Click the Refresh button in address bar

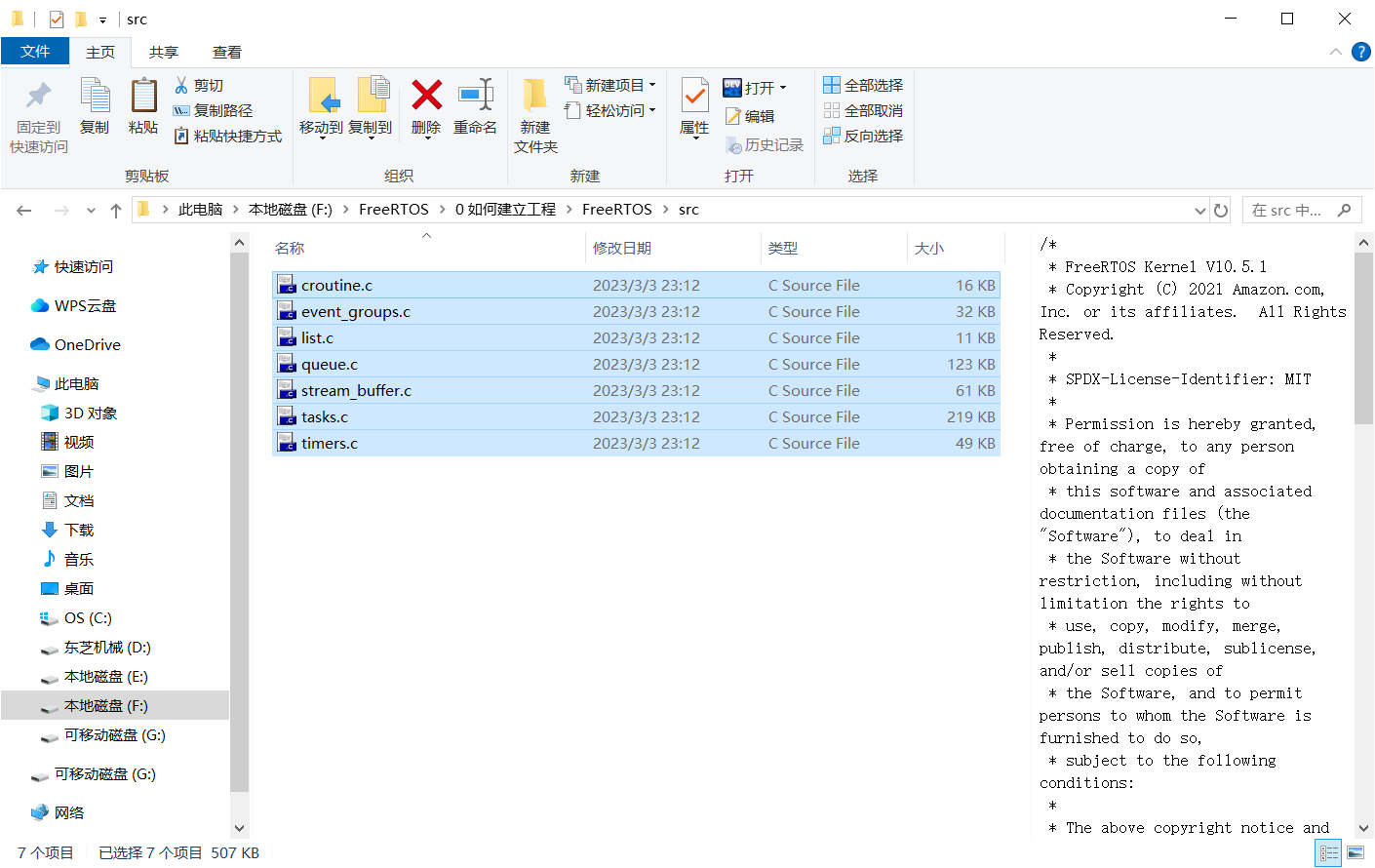point(1221,211)
